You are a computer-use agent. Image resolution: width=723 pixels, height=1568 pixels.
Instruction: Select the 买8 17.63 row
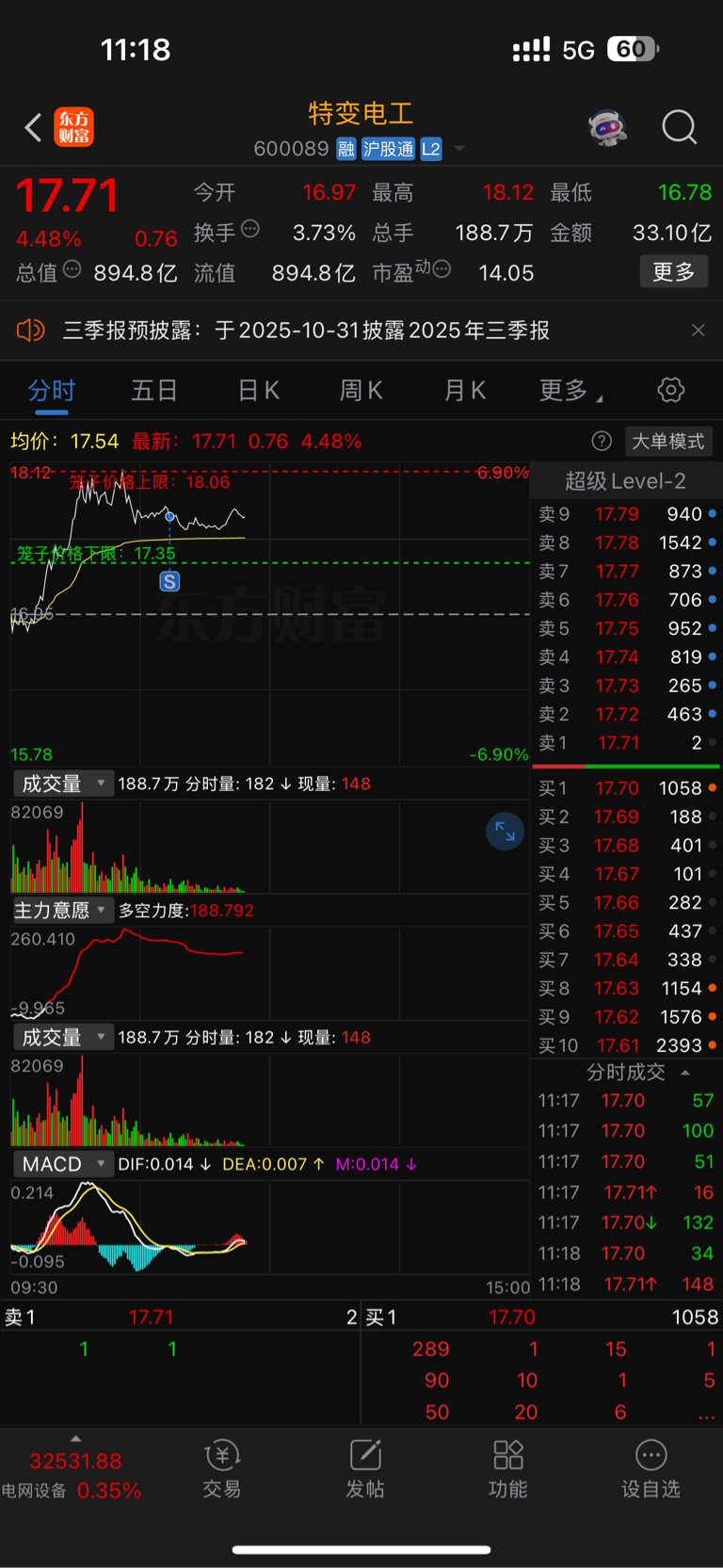pos(627,988)
